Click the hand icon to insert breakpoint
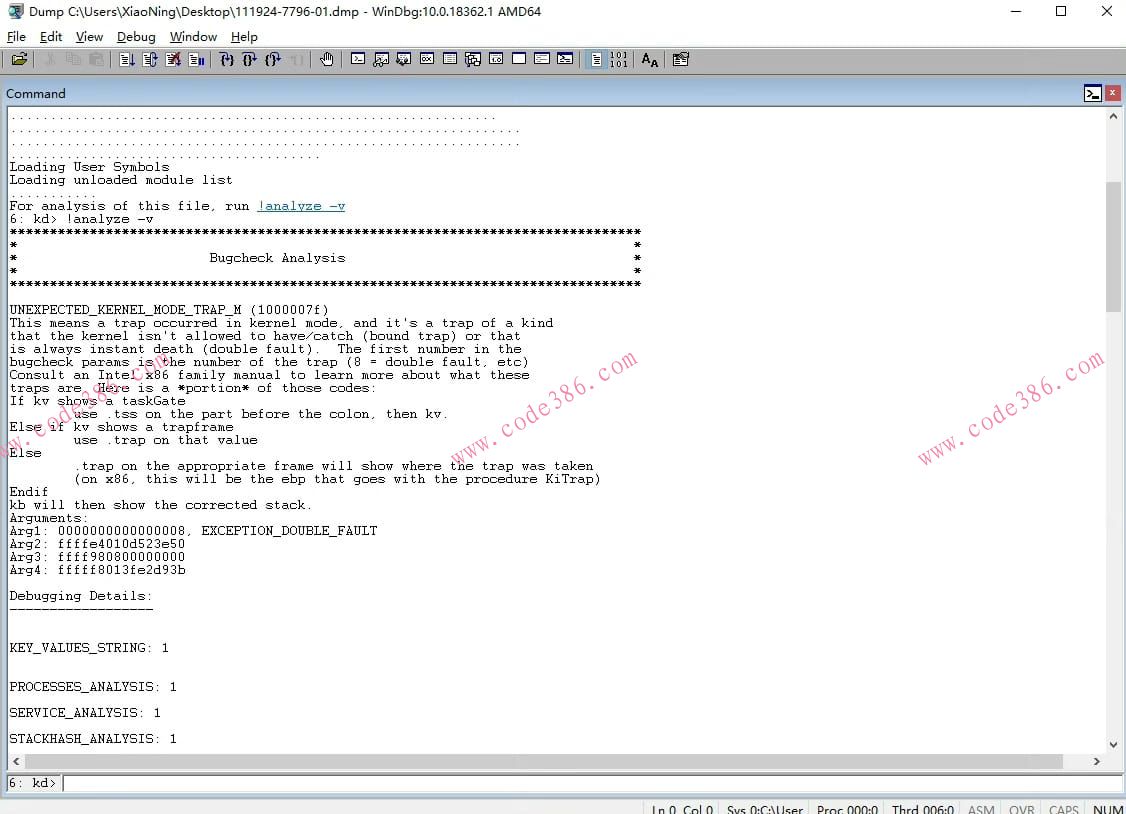 pyautogui.click(x=327, y=60)
